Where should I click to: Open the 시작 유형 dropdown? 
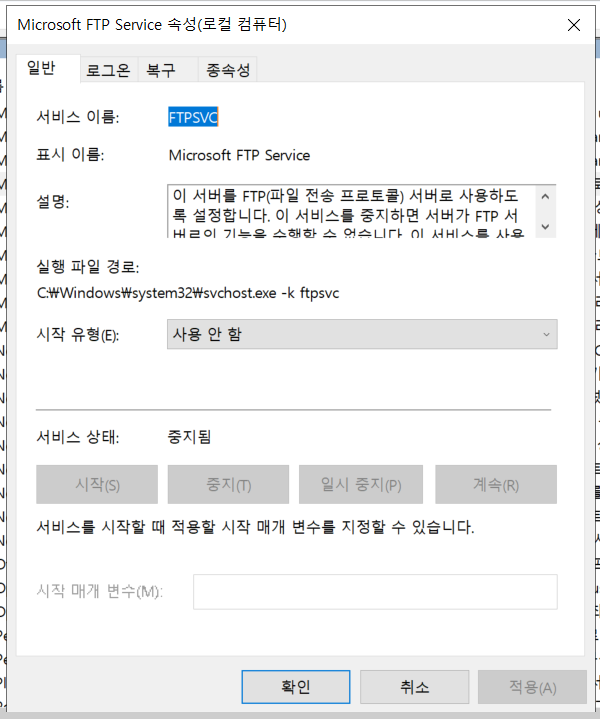coord(362,334)
